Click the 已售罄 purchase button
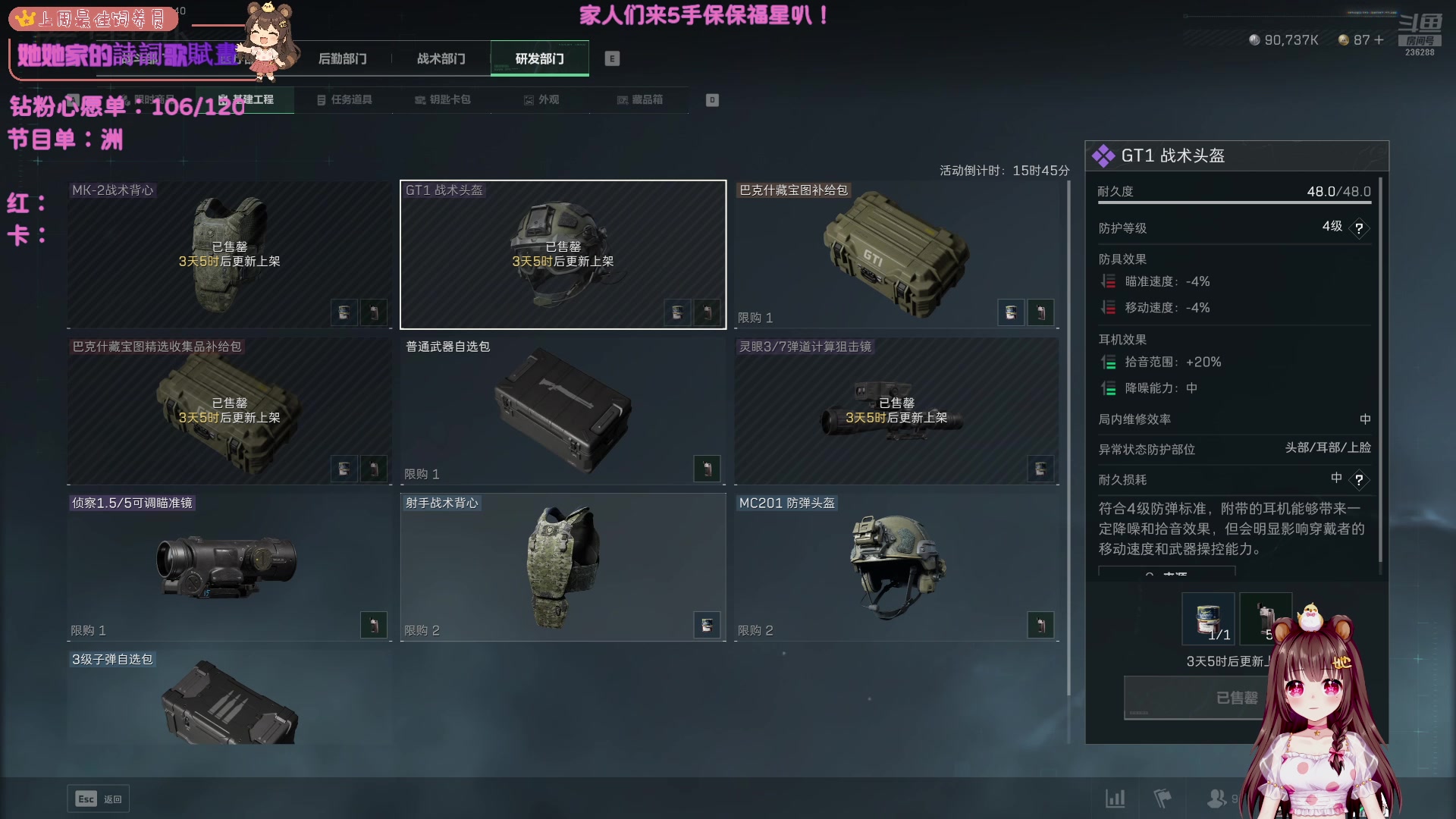 [x=1236, y=698]
